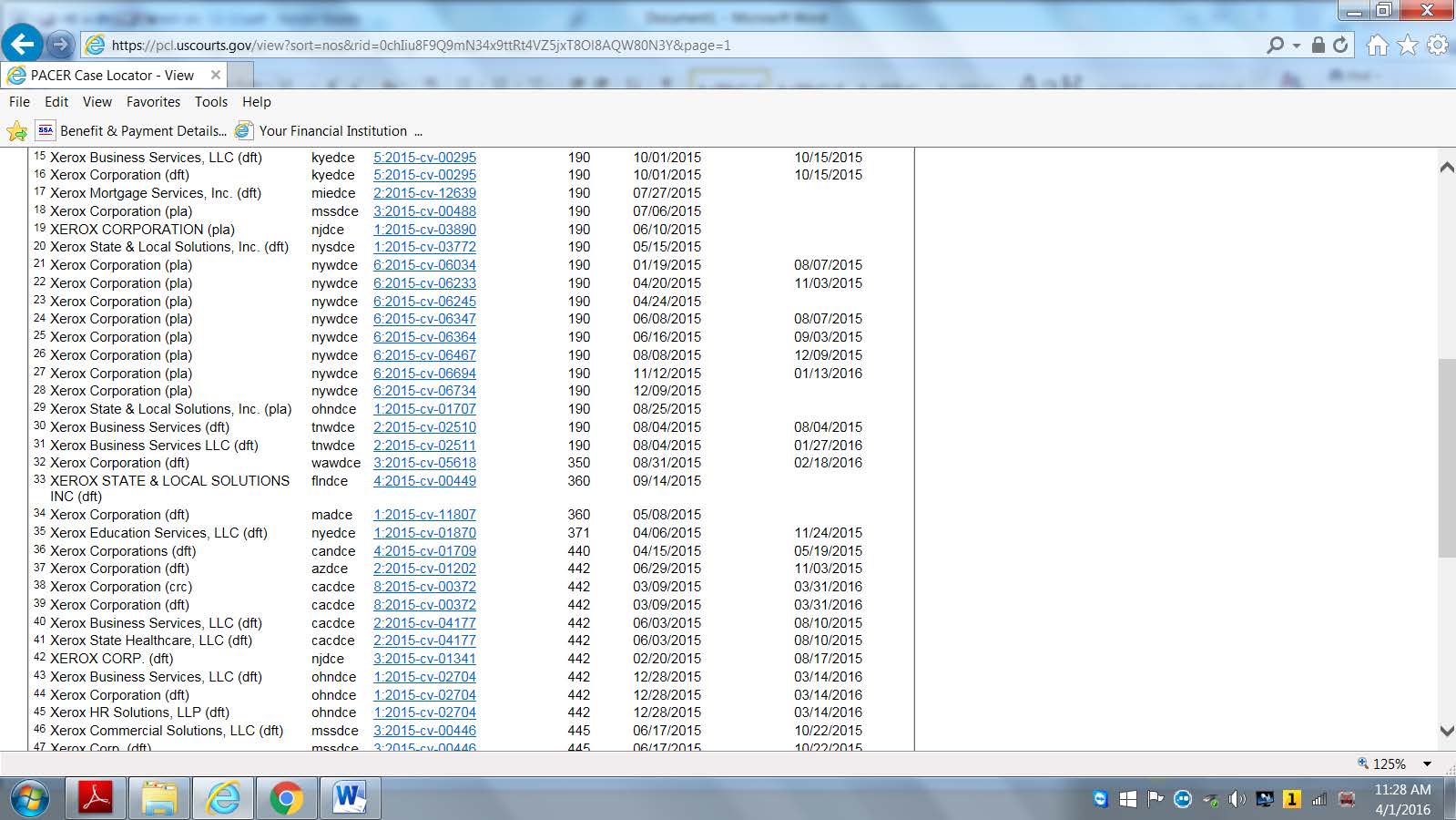Click the taskbar clock showing 11:28 AM
1456x820 pixels.
tap(1403, 799)
